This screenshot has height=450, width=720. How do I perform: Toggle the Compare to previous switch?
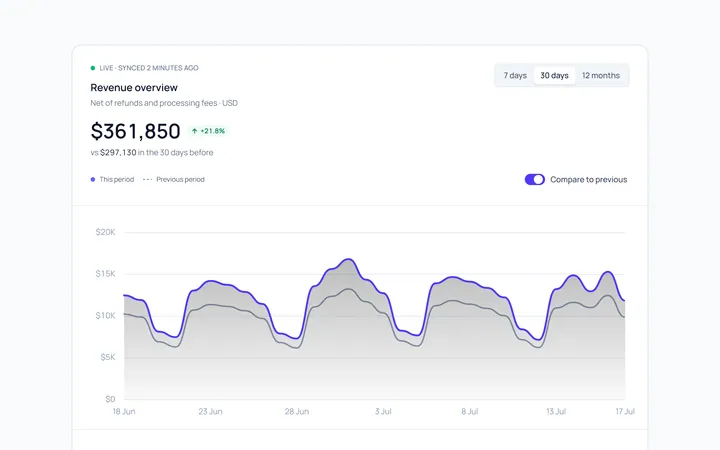pyautogui.click(x=534, y=180)
